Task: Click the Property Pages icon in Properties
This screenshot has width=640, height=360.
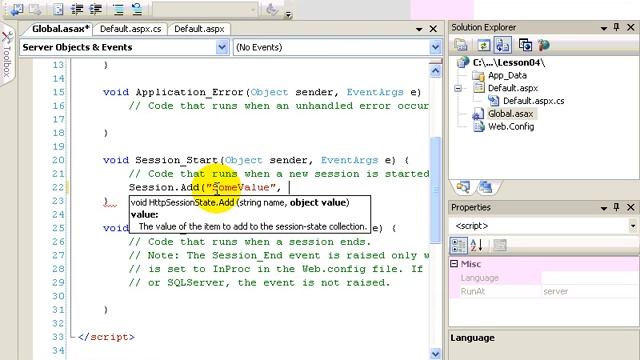Action: click(500, 245)
